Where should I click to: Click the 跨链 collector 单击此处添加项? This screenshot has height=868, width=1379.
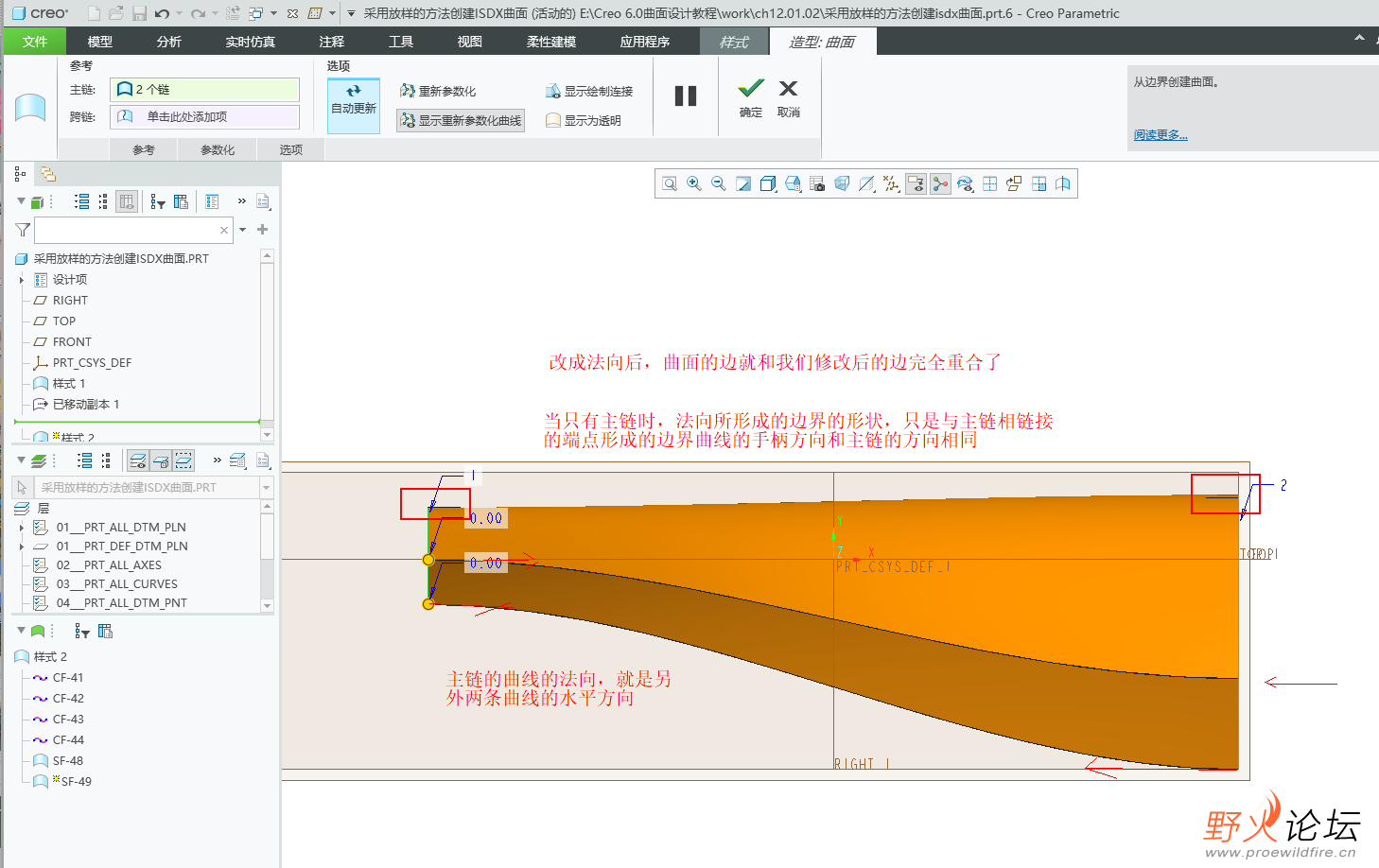coord(205,116)
